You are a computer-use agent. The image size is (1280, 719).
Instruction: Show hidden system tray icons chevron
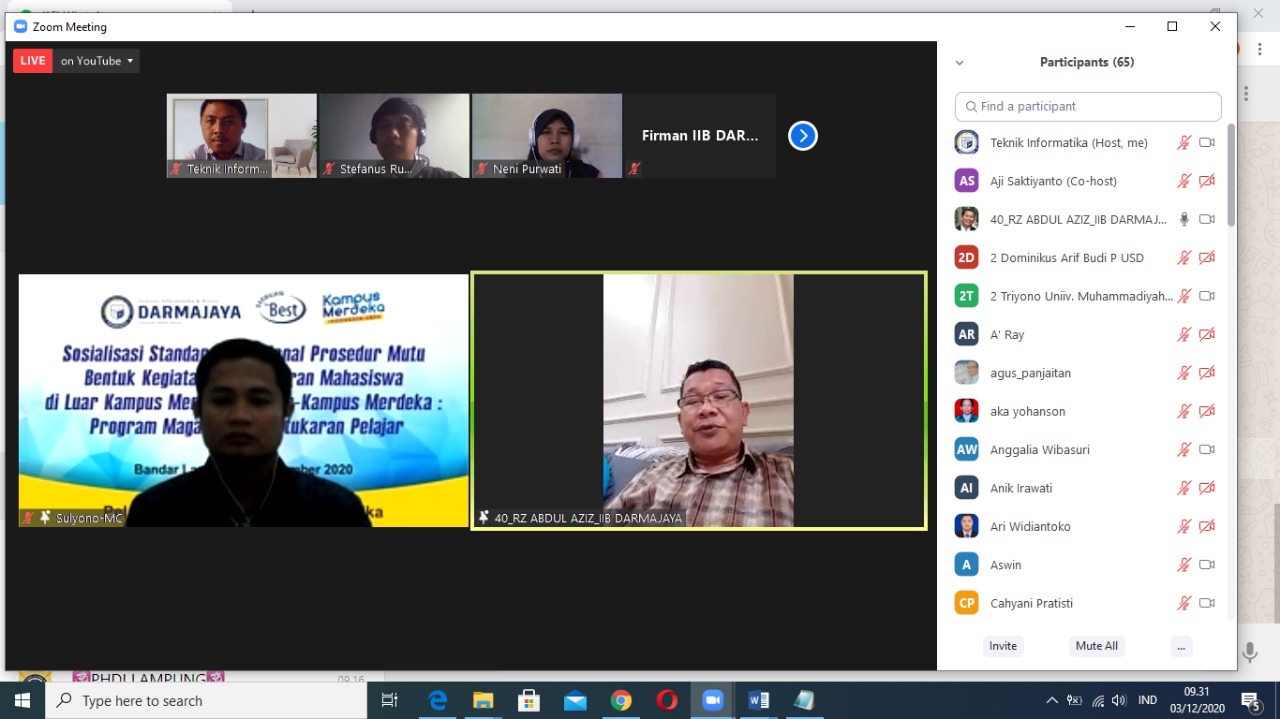1052,700
